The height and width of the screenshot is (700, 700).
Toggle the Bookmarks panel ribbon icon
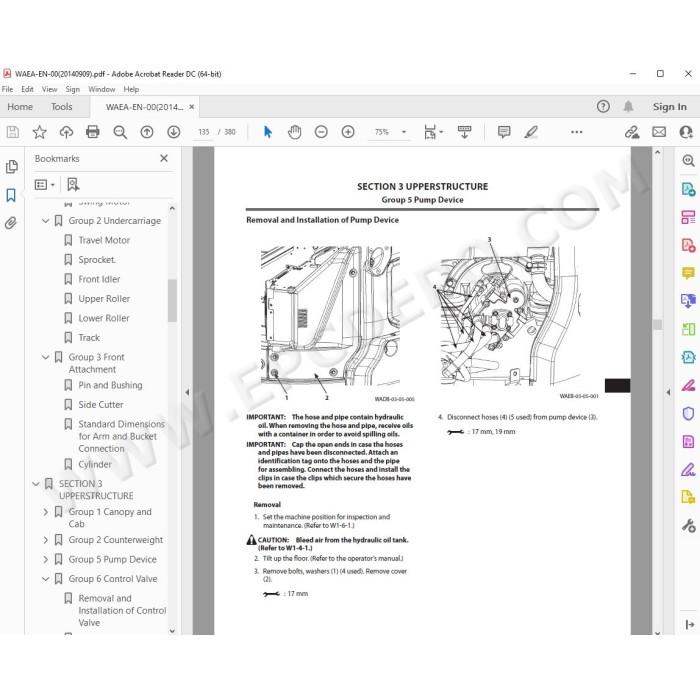pos(11,195)
